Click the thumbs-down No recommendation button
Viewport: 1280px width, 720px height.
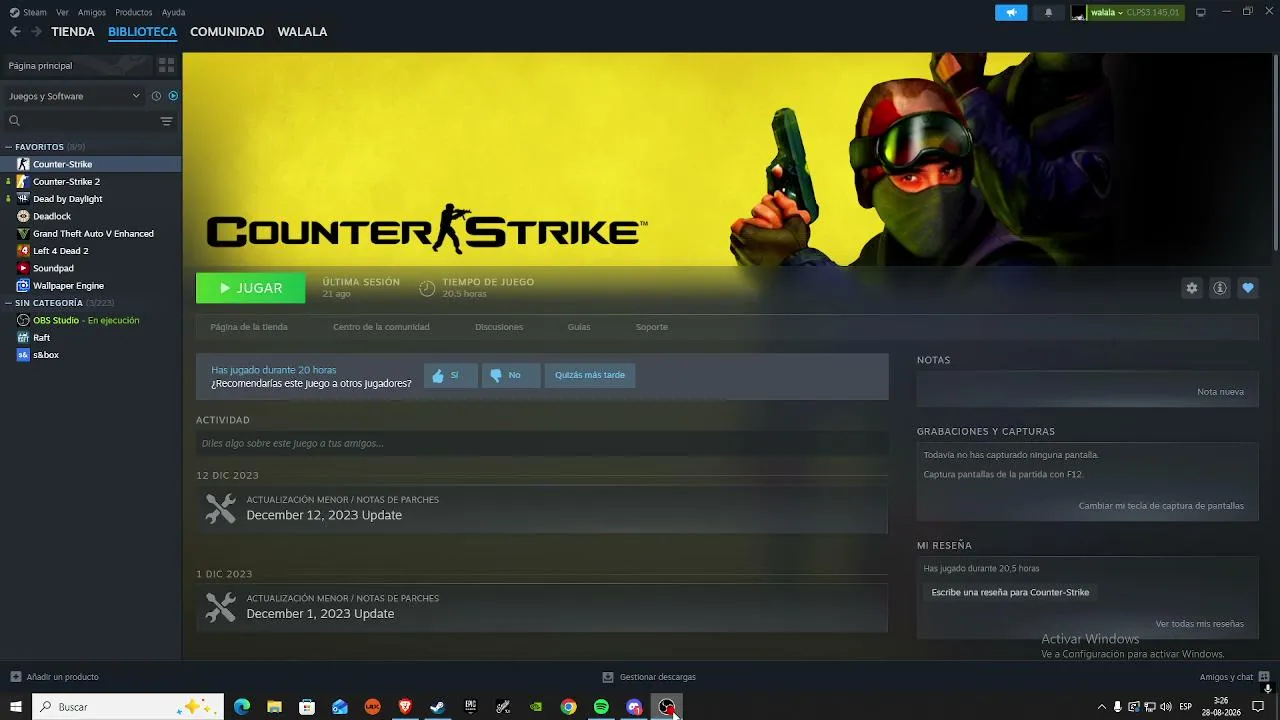(x=511, y=375)
